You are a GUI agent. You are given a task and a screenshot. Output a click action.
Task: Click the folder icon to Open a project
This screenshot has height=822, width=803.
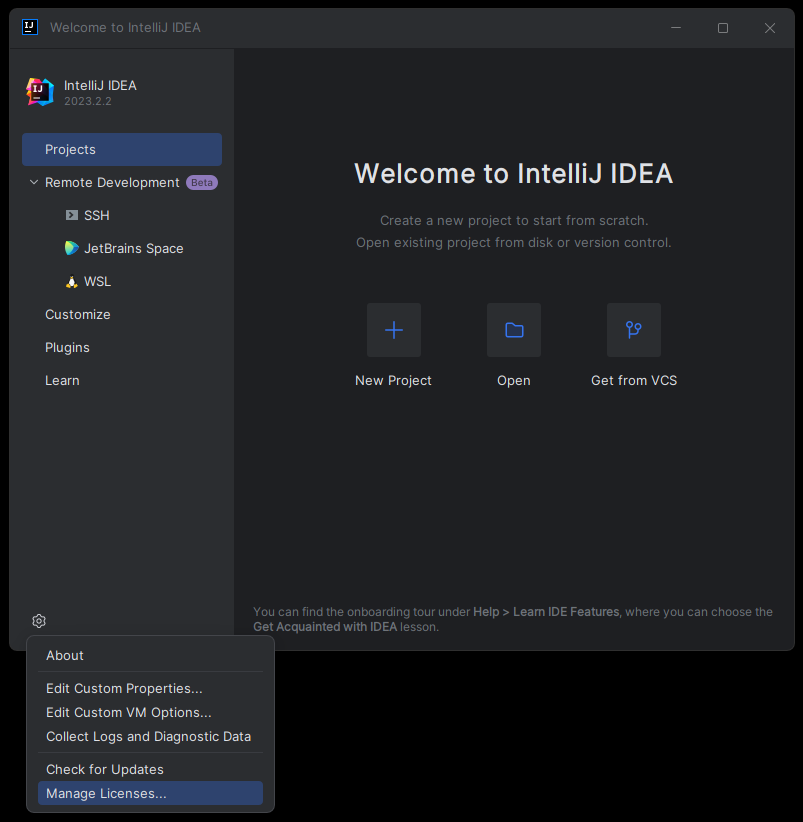(x=514, y=330)
